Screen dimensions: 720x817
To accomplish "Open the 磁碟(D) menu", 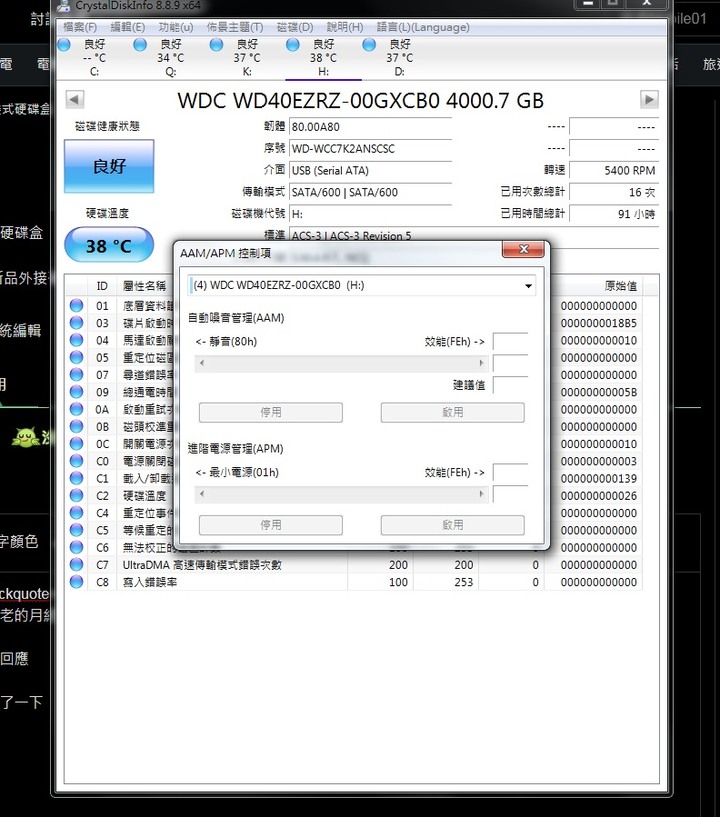I will (295, 27).
